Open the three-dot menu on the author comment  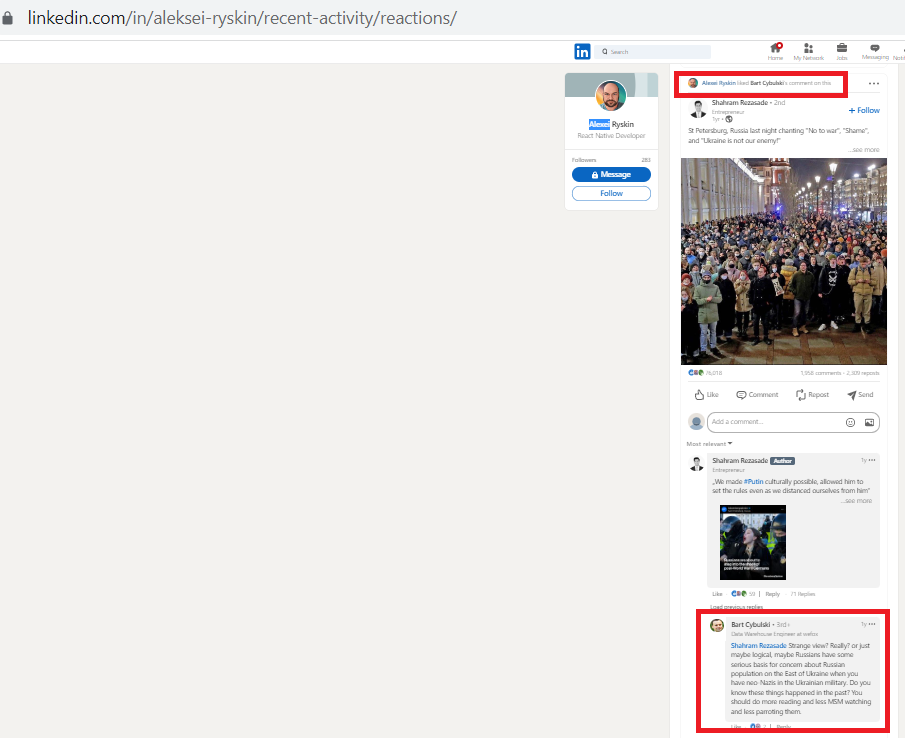[x=872, y=460]
